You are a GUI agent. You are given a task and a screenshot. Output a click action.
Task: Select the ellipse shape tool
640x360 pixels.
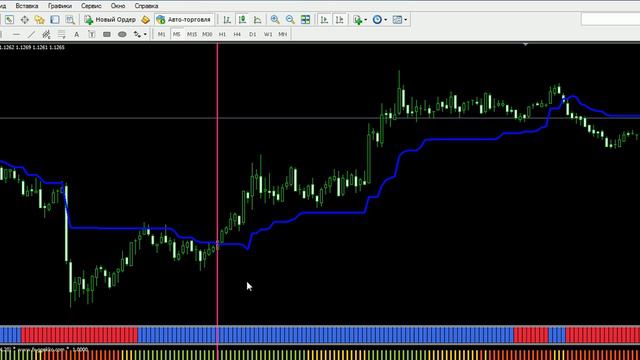pos(122,34)
